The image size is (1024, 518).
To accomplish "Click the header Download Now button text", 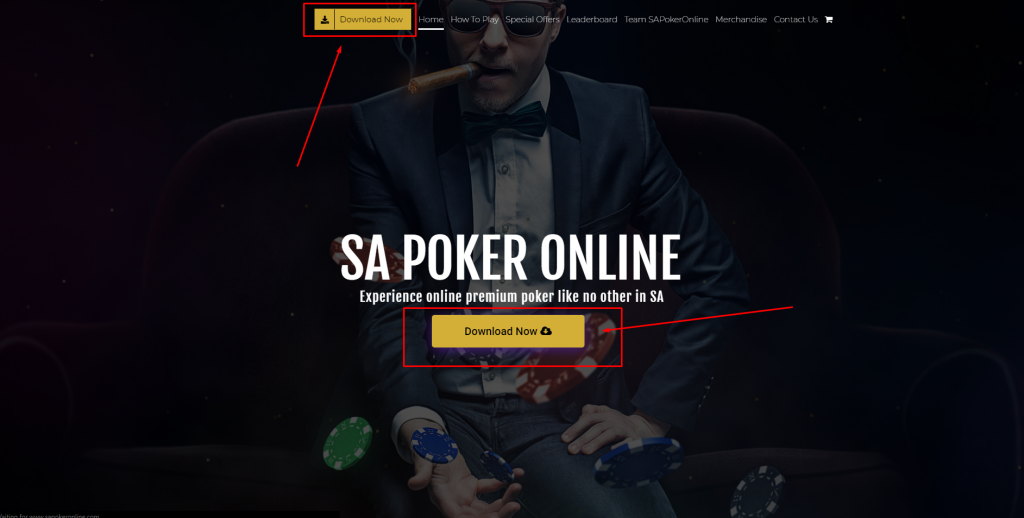I will (x=371, y=20).
